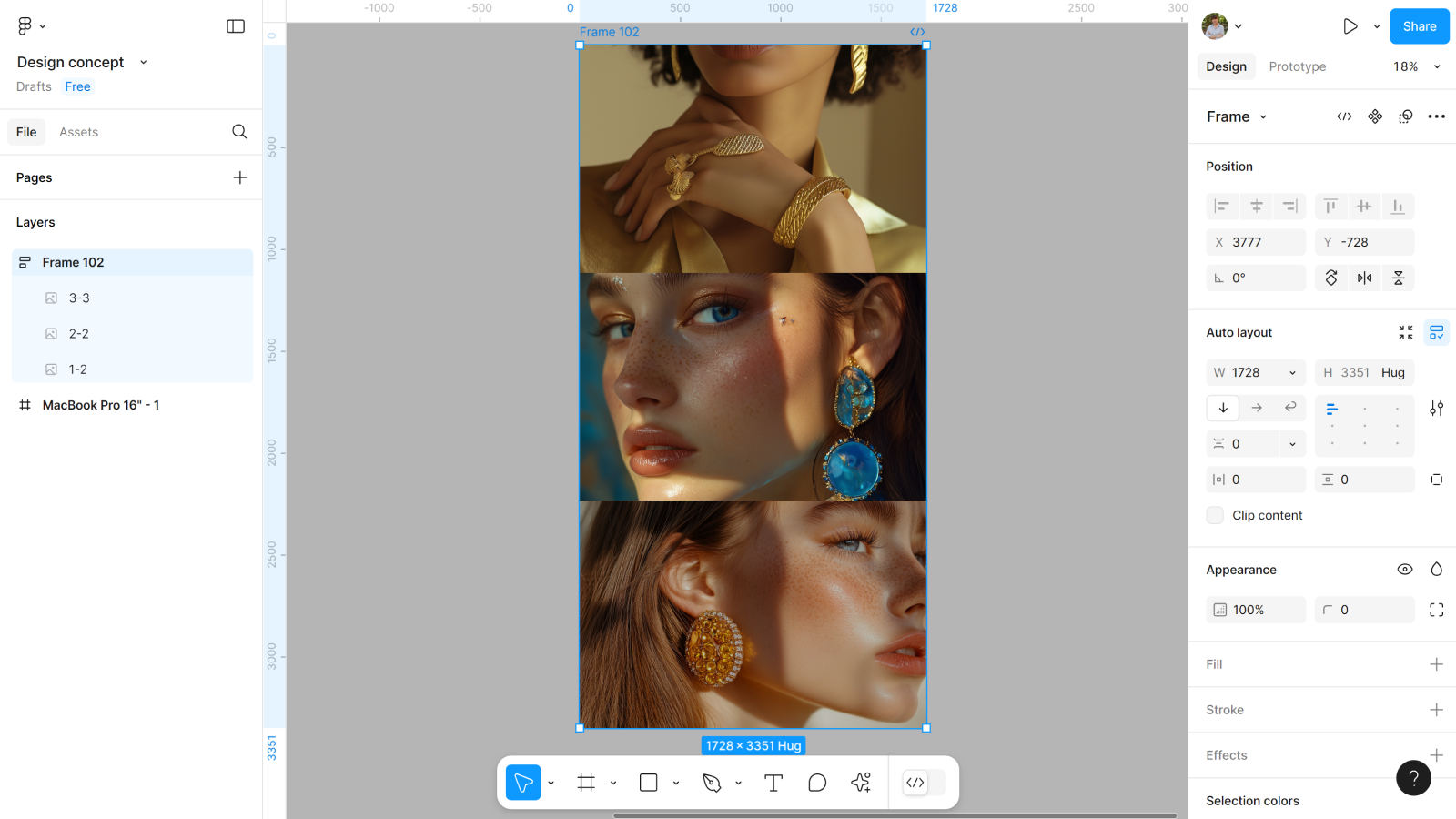Choose the Text tool
The height and width of the screenshot is (819, 1456).
[x=773, y=783]
